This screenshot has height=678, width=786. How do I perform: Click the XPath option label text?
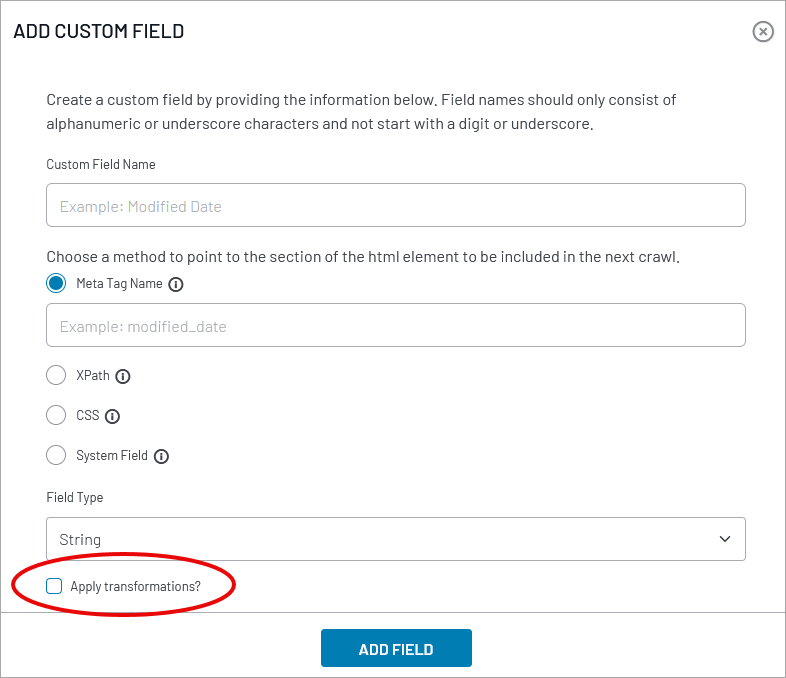[x=93, y=376]
